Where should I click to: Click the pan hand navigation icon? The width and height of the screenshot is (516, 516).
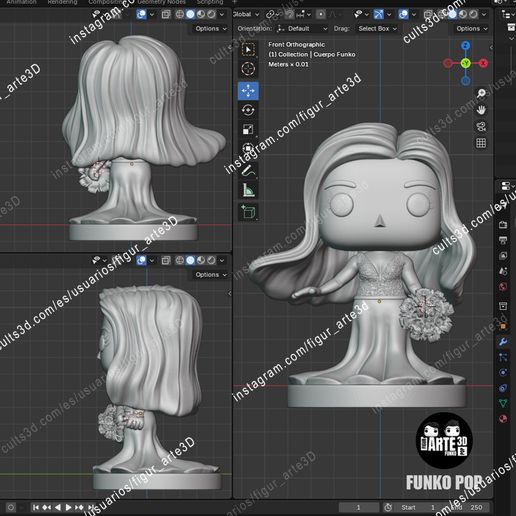point(481,110)
